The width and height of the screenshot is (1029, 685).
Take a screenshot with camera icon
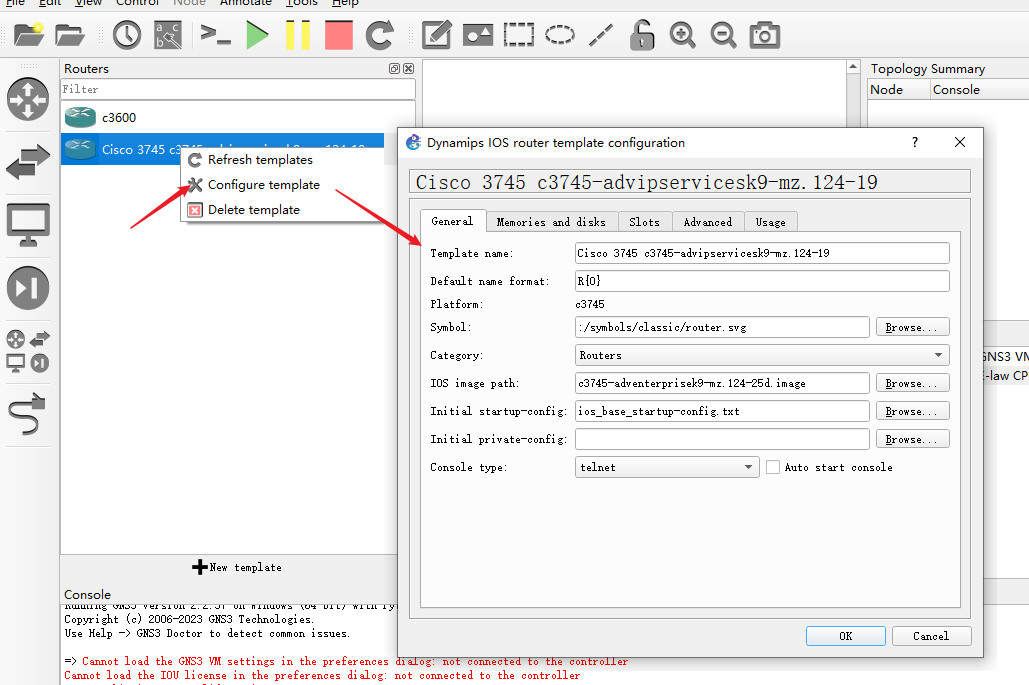[x=765, y=35]
